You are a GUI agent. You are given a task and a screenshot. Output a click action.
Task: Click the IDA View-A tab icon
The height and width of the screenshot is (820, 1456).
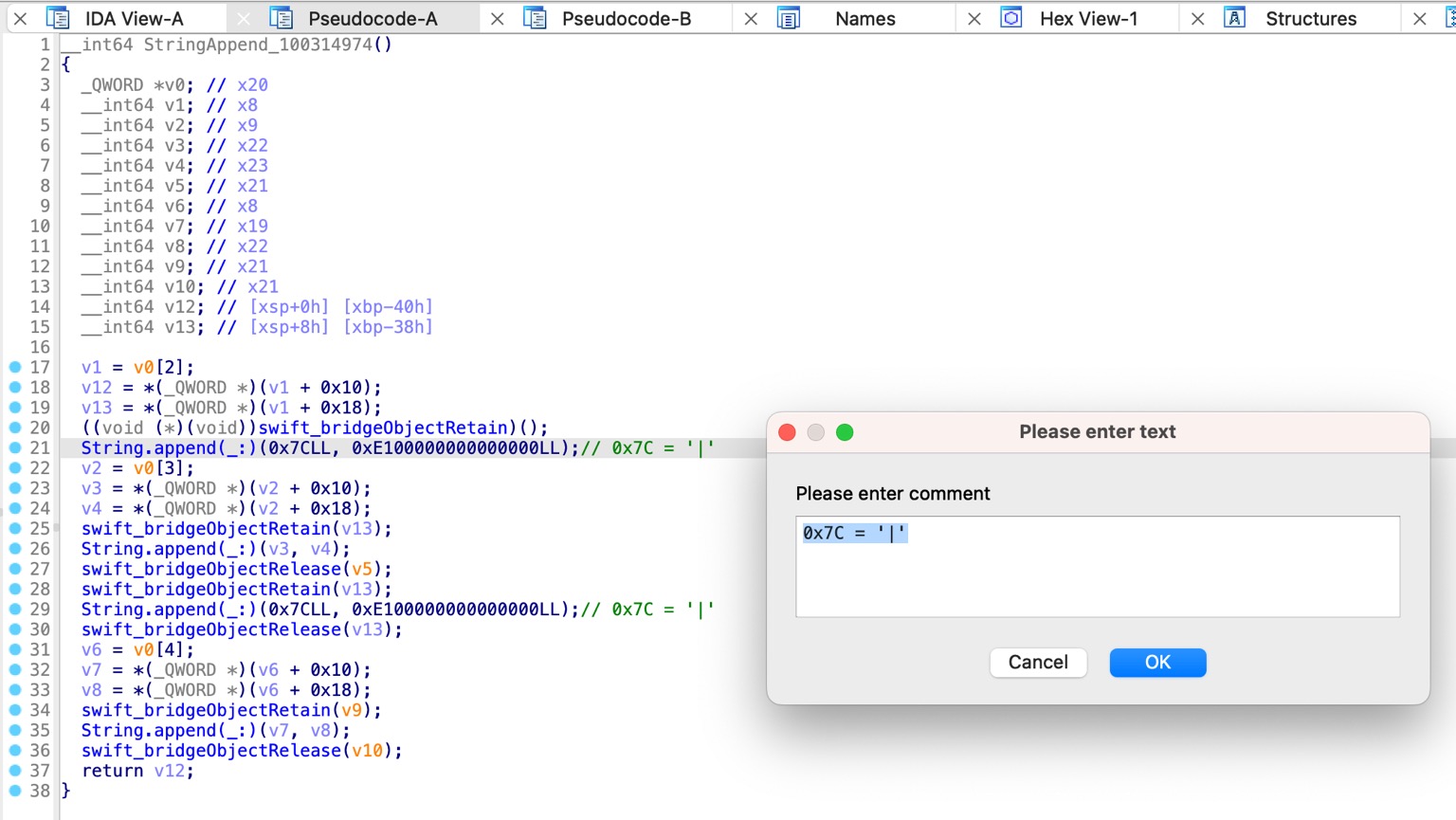point(58,18)
